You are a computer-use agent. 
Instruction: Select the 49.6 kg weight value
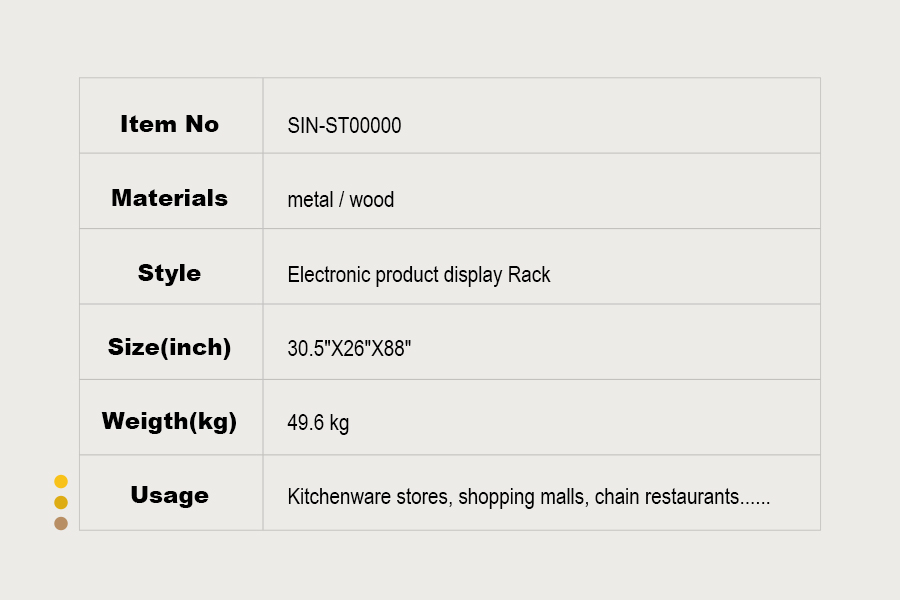pyautogui.click(x=318, y=423)
